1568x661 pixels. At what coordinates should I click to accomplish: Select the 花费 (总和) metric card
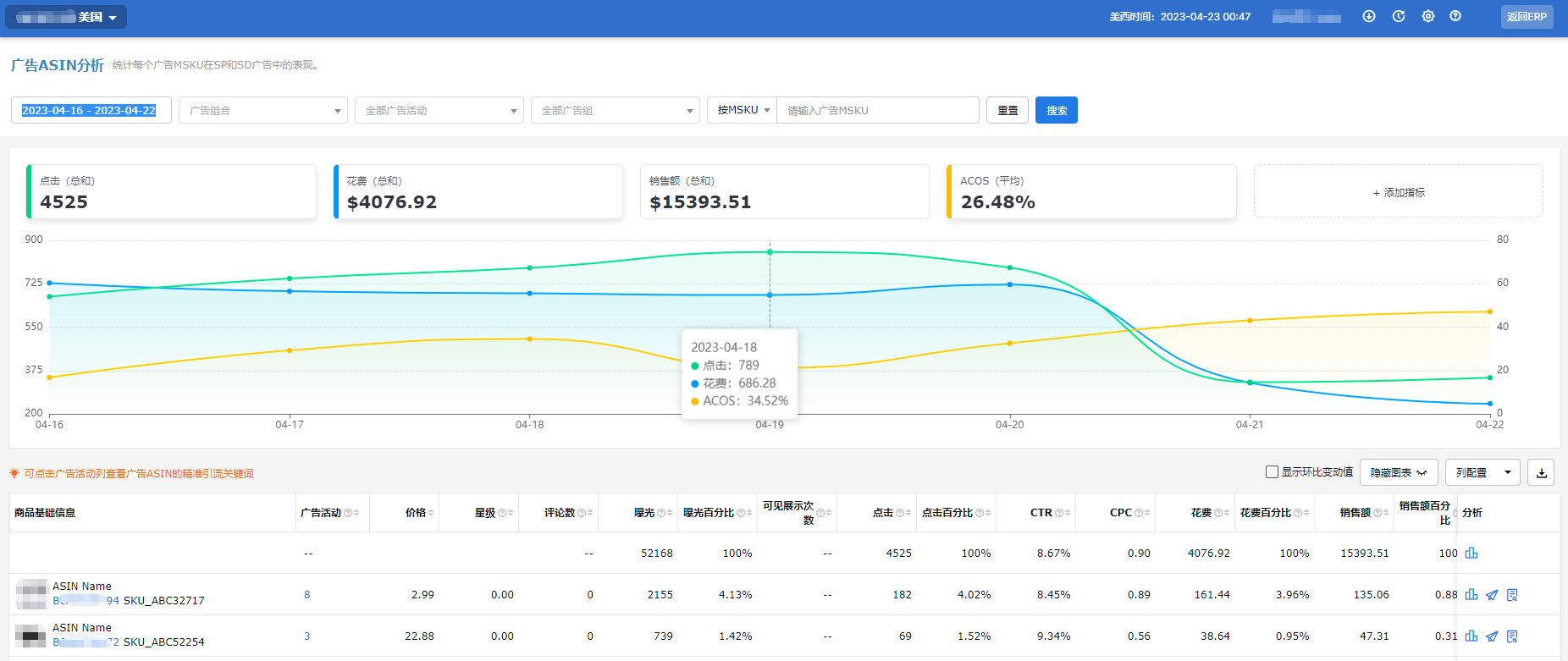pyautogui.click(x=478, y=192)
